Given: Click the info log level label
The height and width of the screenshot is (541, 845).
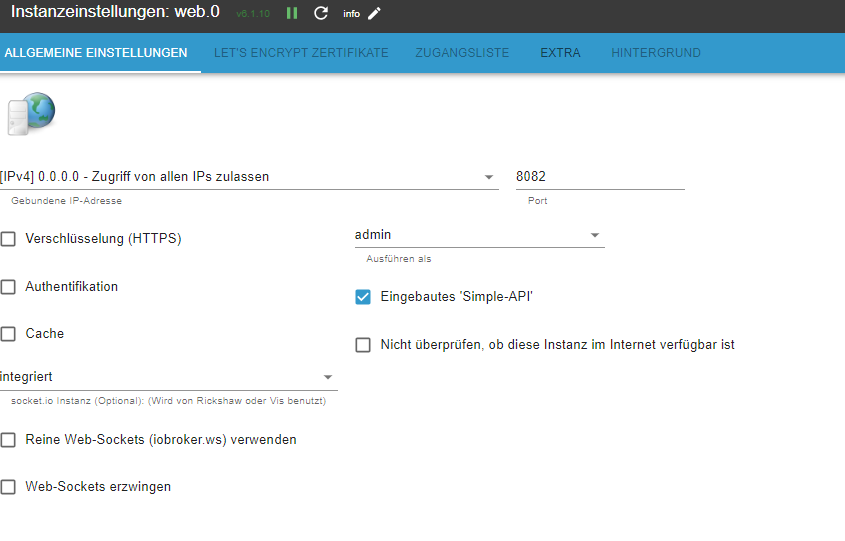Looking at the screenshot, I should [x=351, y=14].
